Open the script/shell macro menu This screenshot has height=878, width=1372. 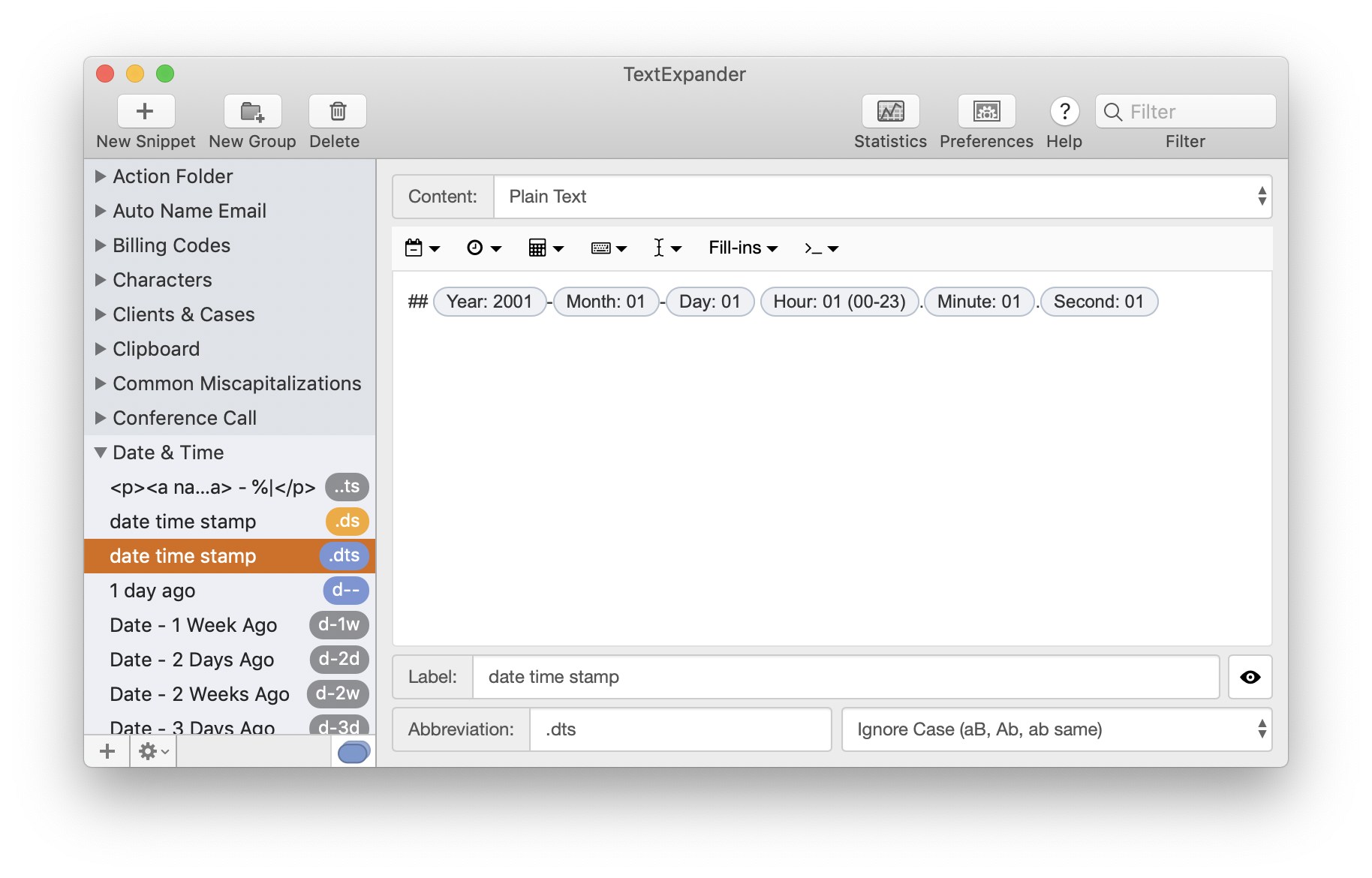coord(821,248)
